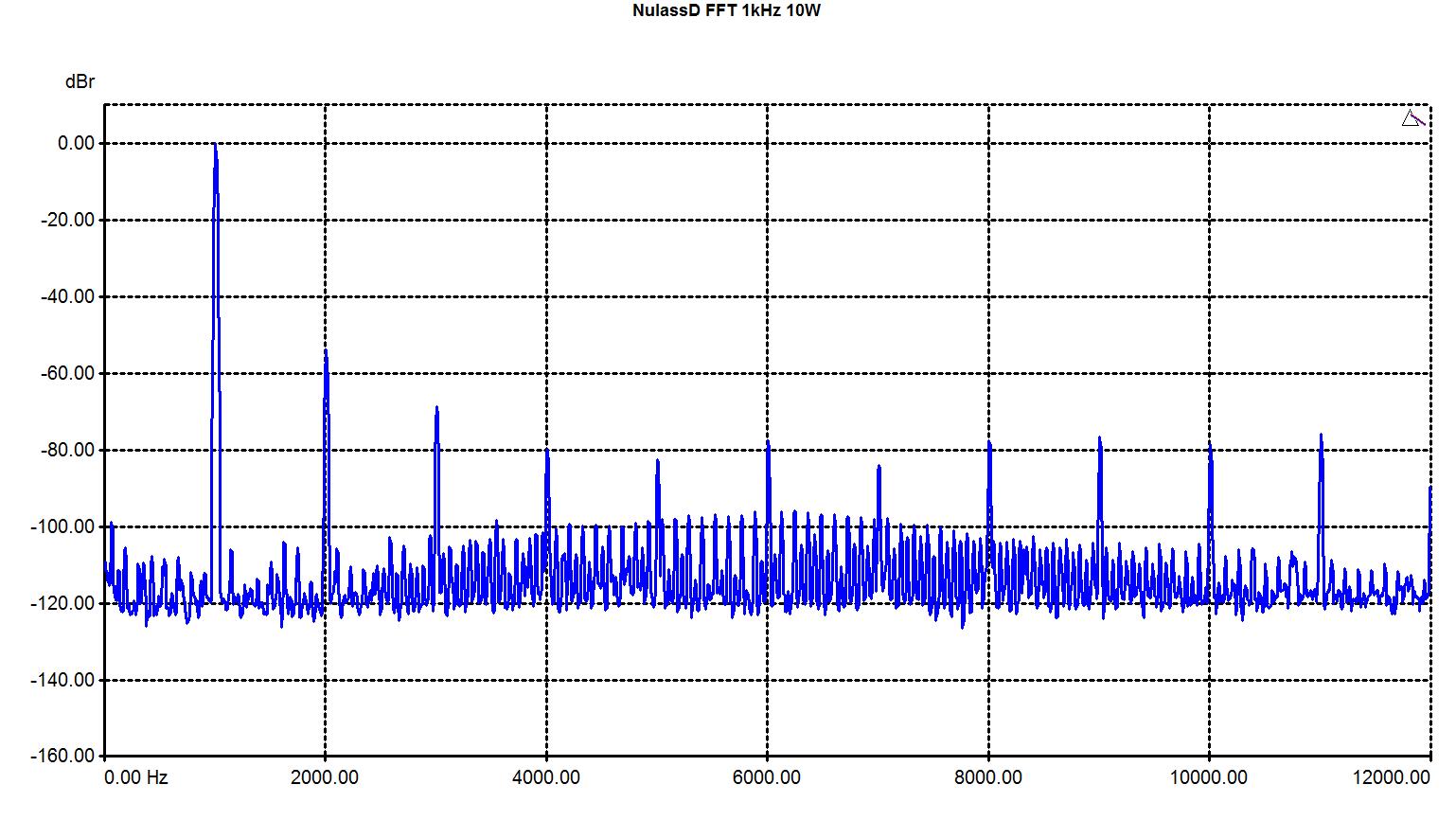Click the 0.00 Hz horizontal axis label

click(136, 778)
